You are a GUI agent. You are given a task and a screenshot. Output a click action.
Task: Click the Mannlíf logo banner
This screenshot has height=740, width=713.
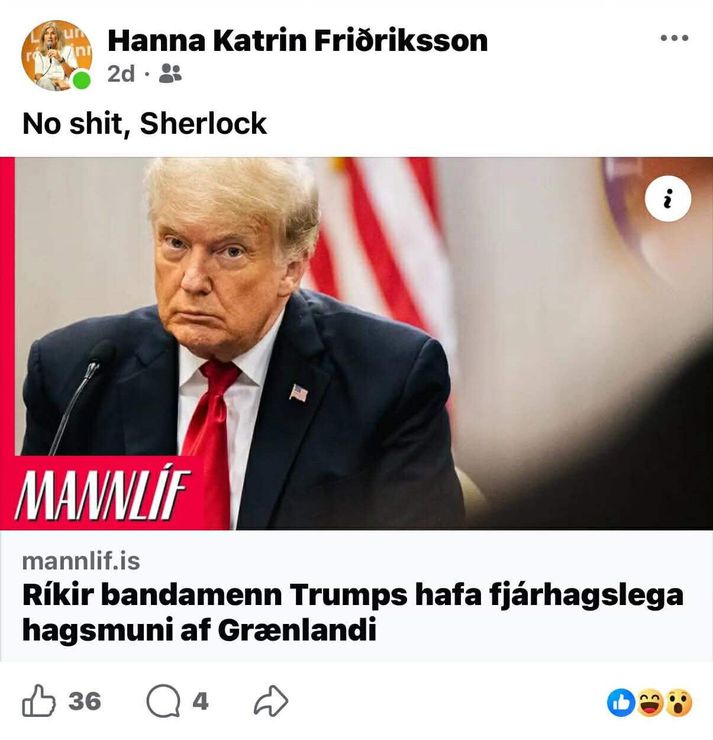pyautogui.click(x=102, y=494)
